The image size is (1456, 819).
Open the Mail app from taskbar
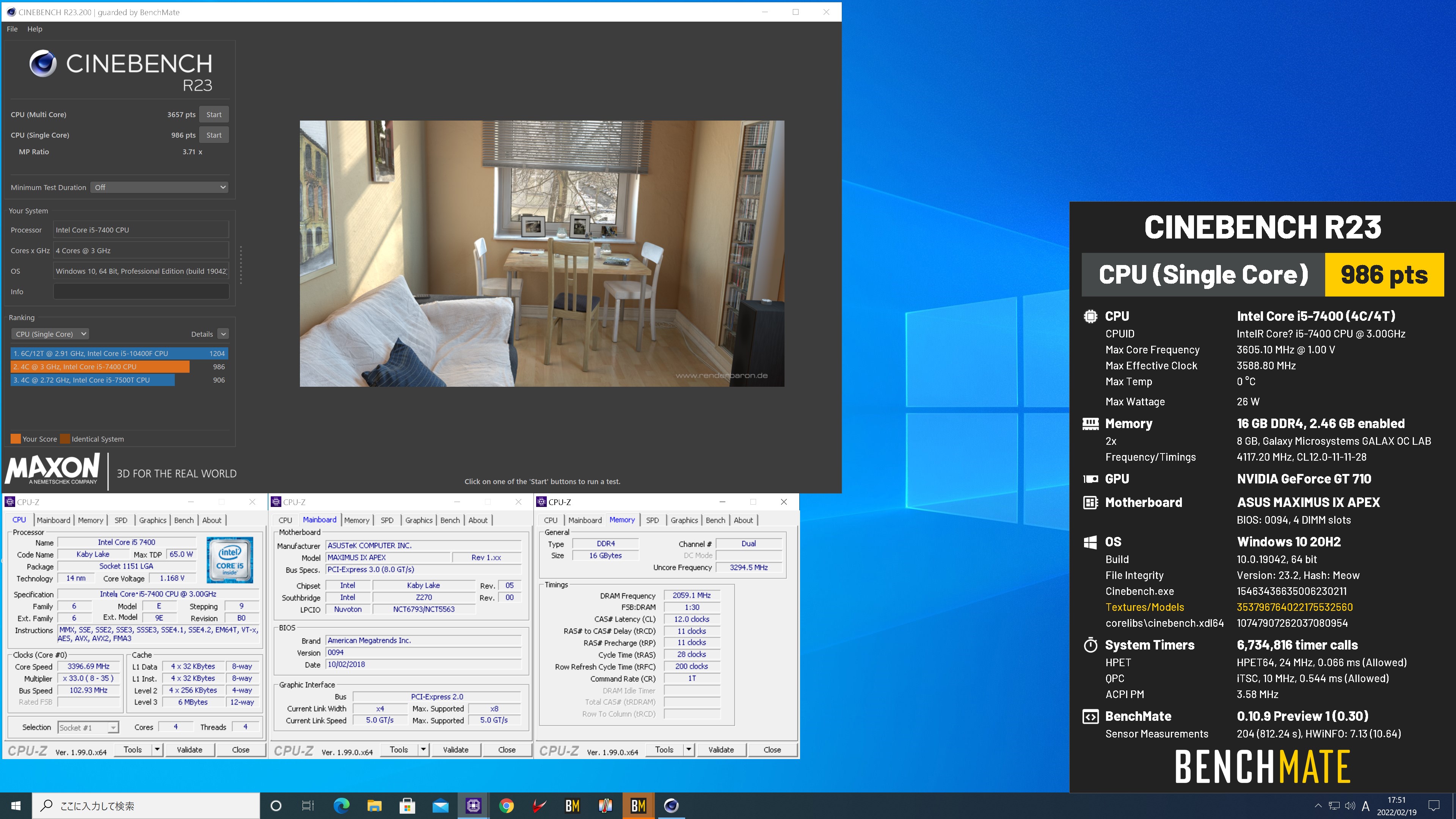(440, 805)
